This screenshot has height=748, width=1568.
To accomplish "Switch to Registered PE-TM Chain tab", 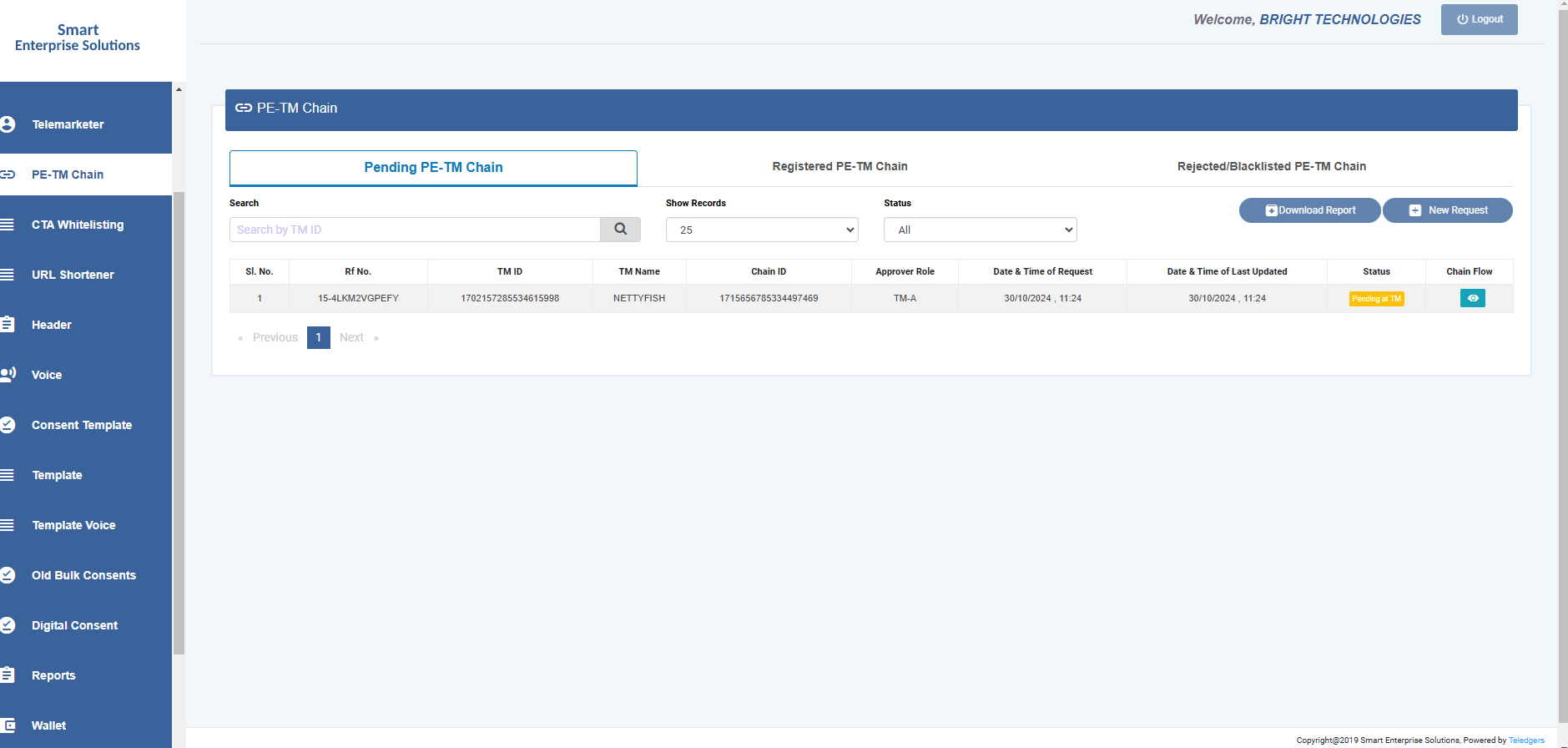I will click(x=839, y=166).
